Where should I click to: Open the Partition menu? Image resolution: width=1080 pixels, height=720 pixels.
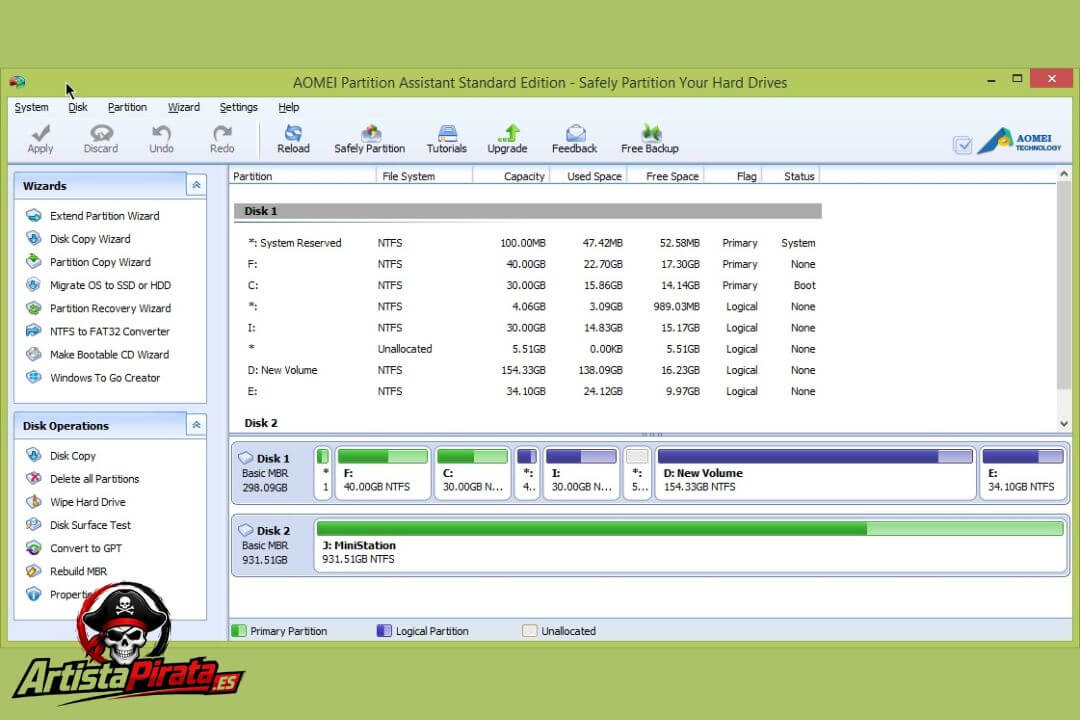tap(127, 107)
